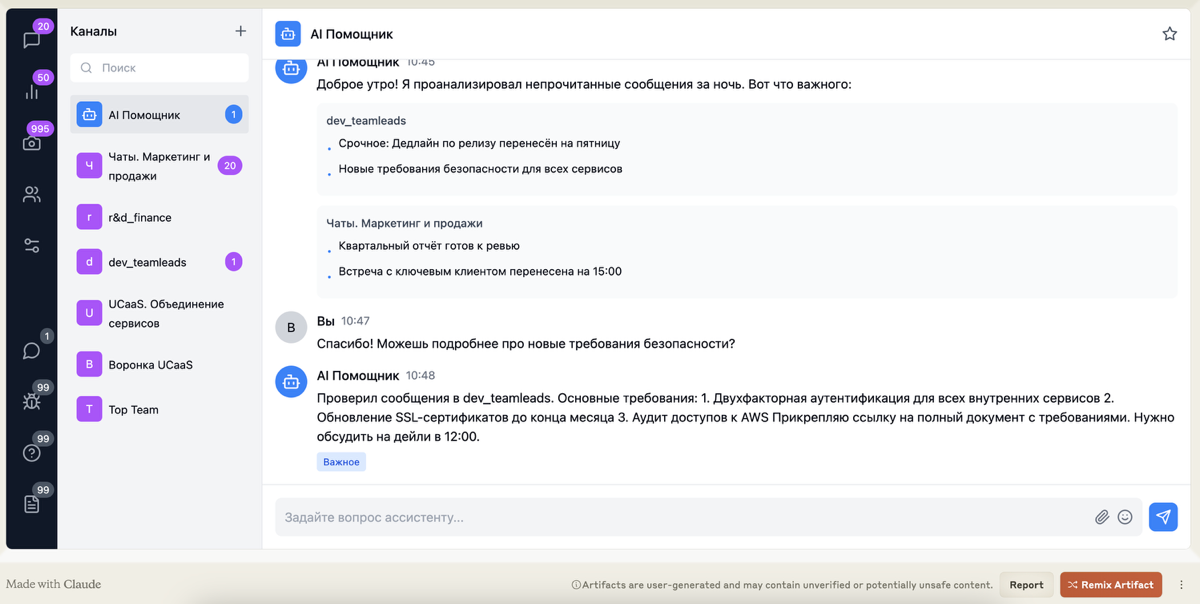Open the three-dot menu in the footer
This screenshot has height=604, width=1200.
coord(1181,585)
